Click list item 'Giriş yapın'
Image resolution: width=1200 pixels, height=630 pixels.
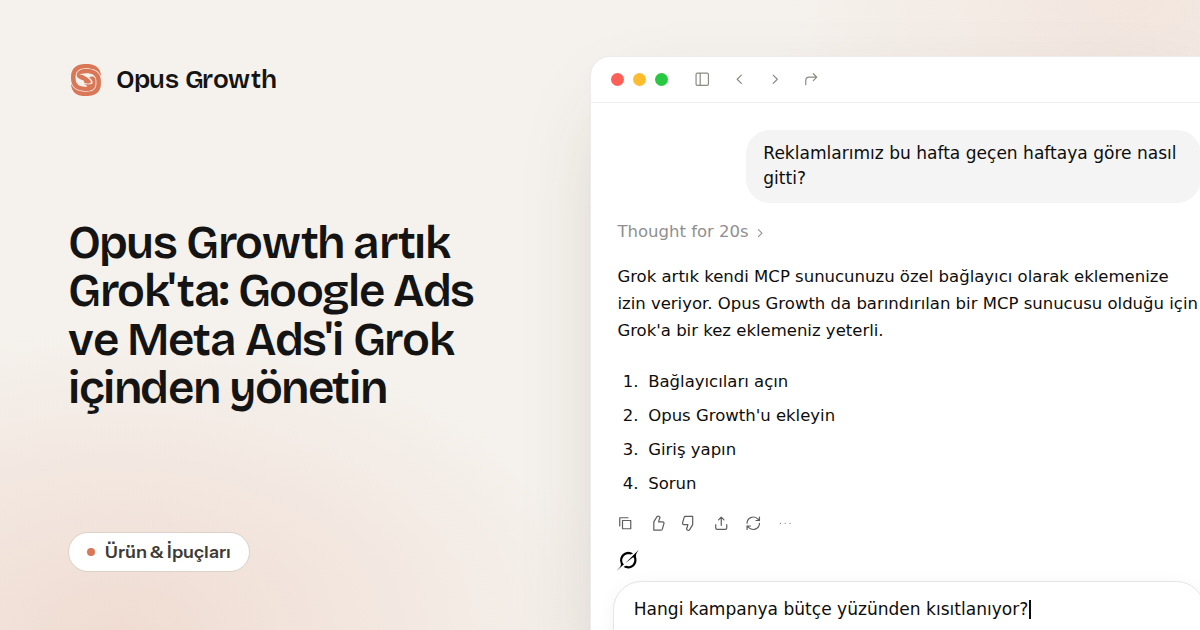tap(692, 449)
